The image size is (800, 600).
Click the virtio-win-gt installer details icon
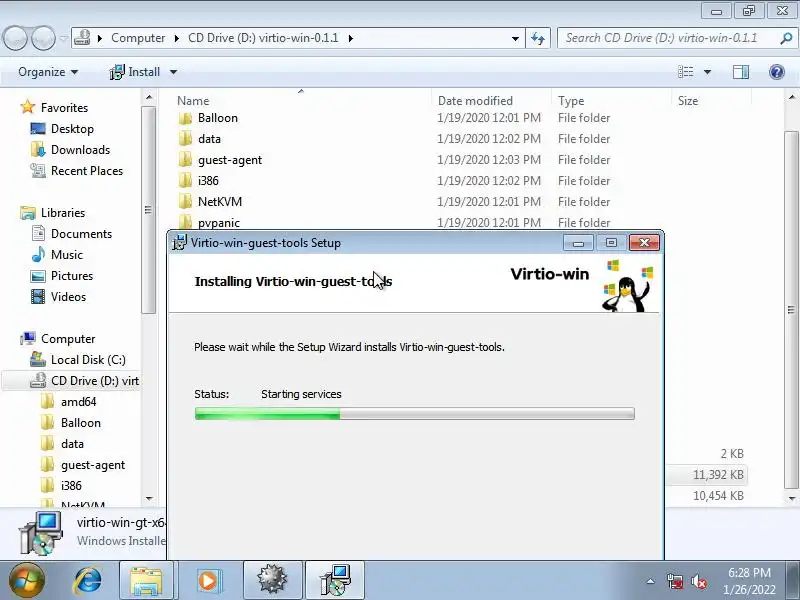click(42, 533)
